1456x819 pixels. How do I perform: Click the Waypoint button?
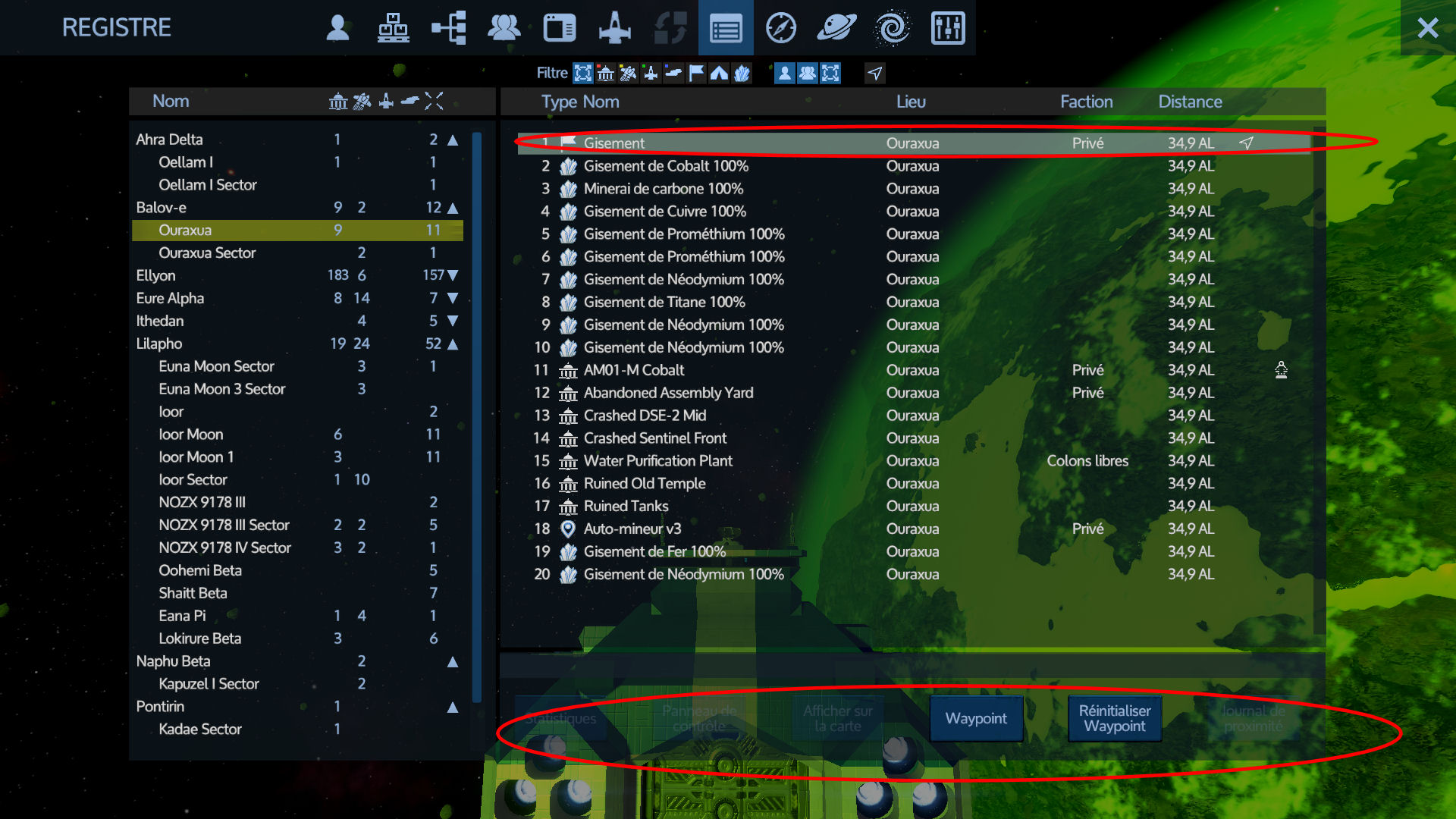point(976,718)
